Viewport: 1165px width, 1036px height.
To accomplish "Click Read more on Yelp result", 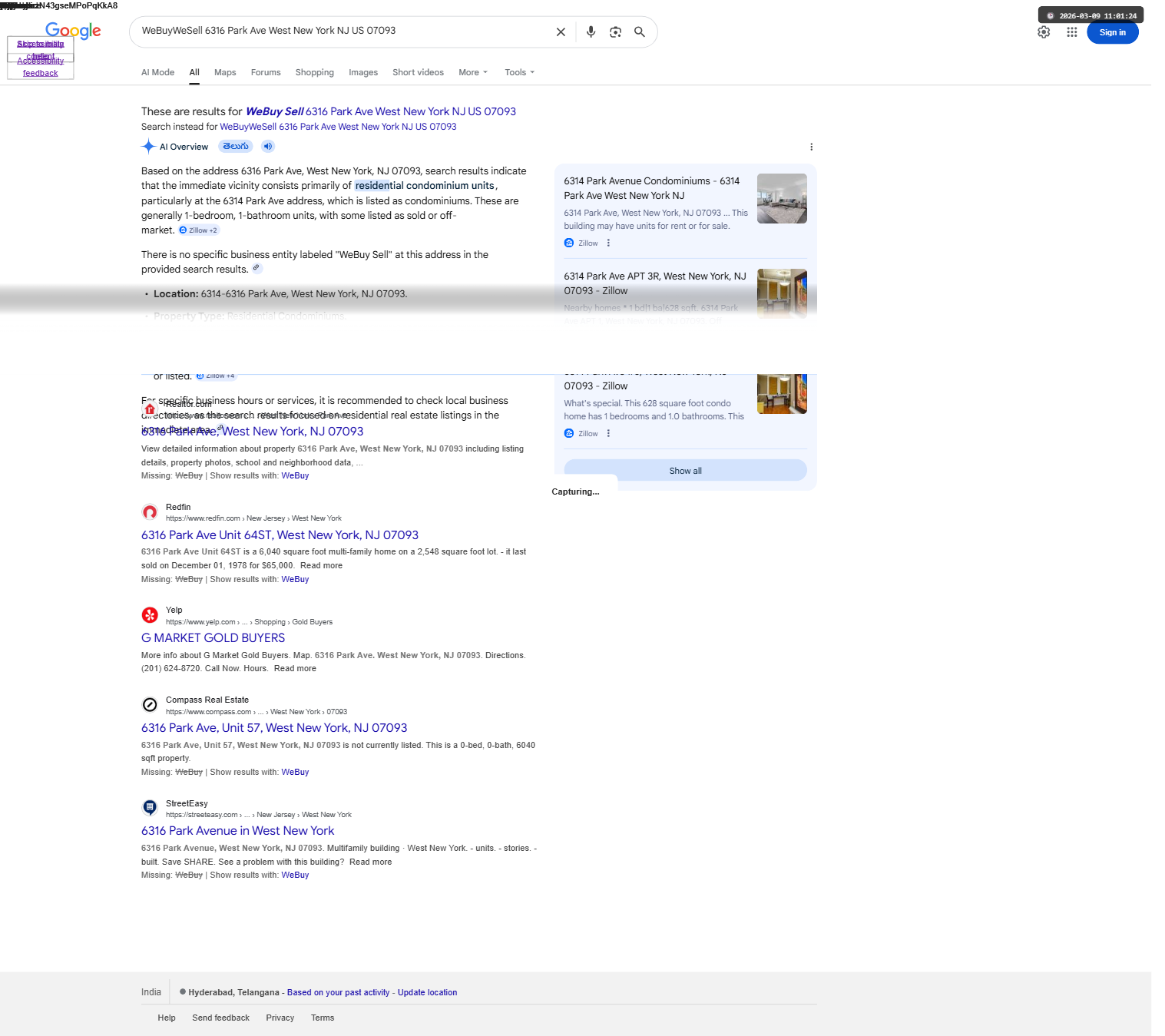I will (x=295, y=669).
